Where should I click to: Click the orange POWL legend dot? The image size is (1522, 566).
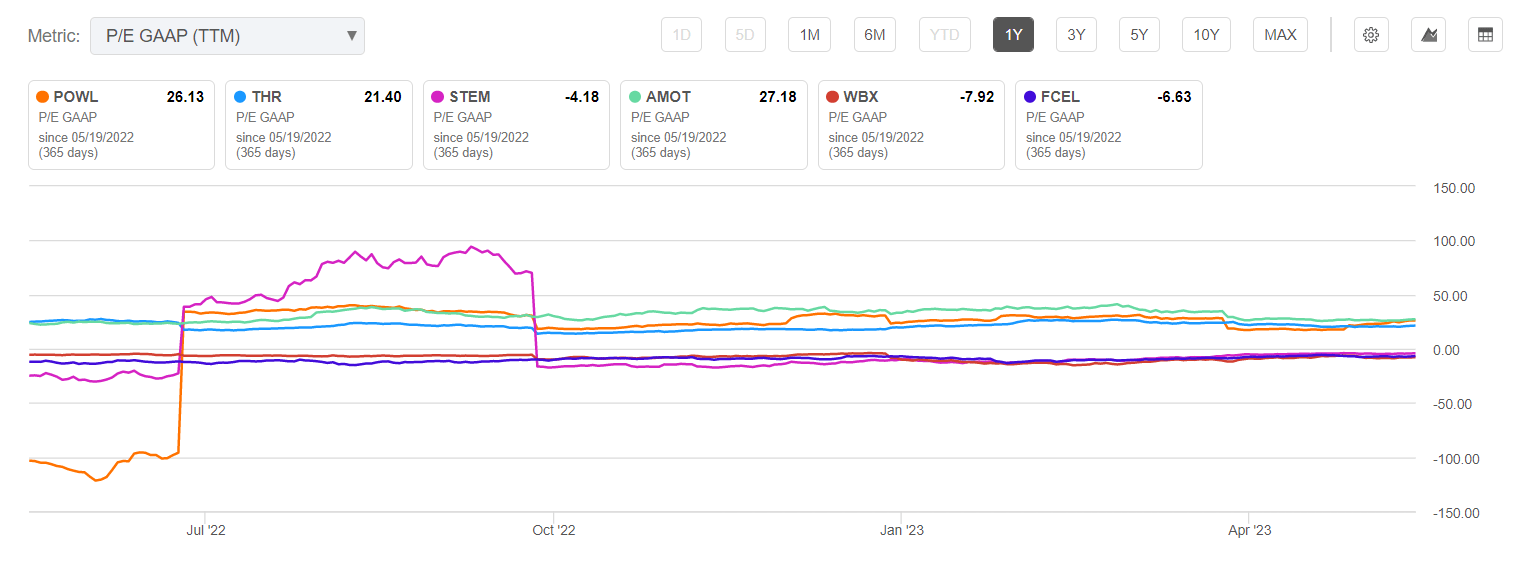42,97
